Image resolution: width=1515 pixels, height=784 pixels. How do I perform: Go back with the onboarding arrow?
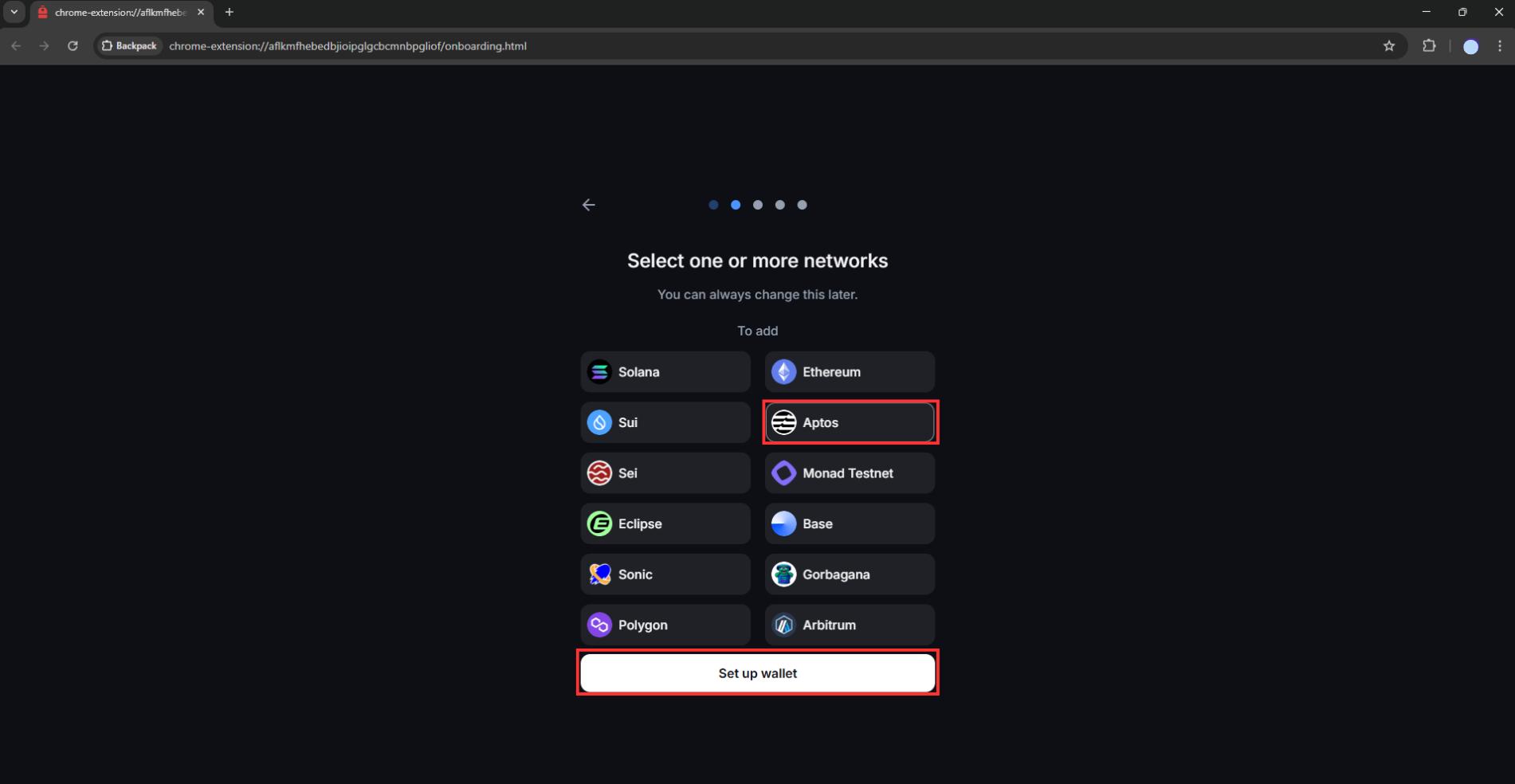[589, 205]
